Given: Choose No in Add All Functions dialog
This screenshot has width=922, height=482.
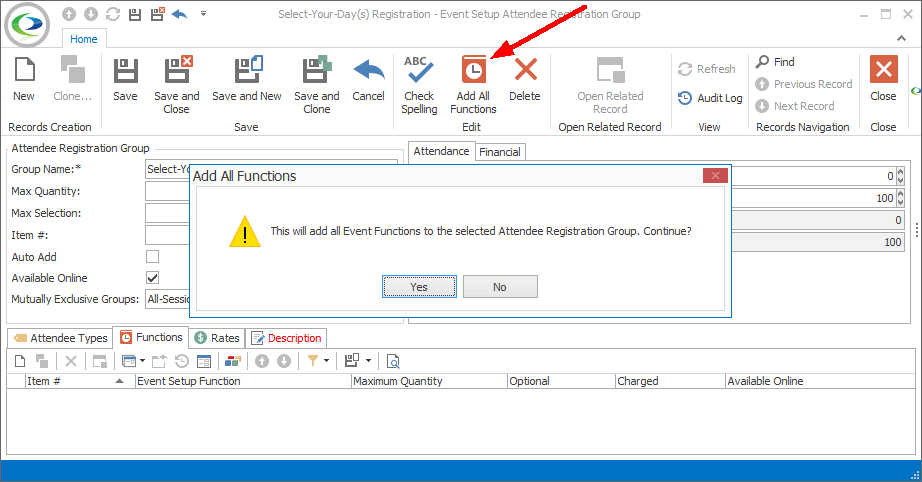Looking at the screenshot, I should click(500, 287).
